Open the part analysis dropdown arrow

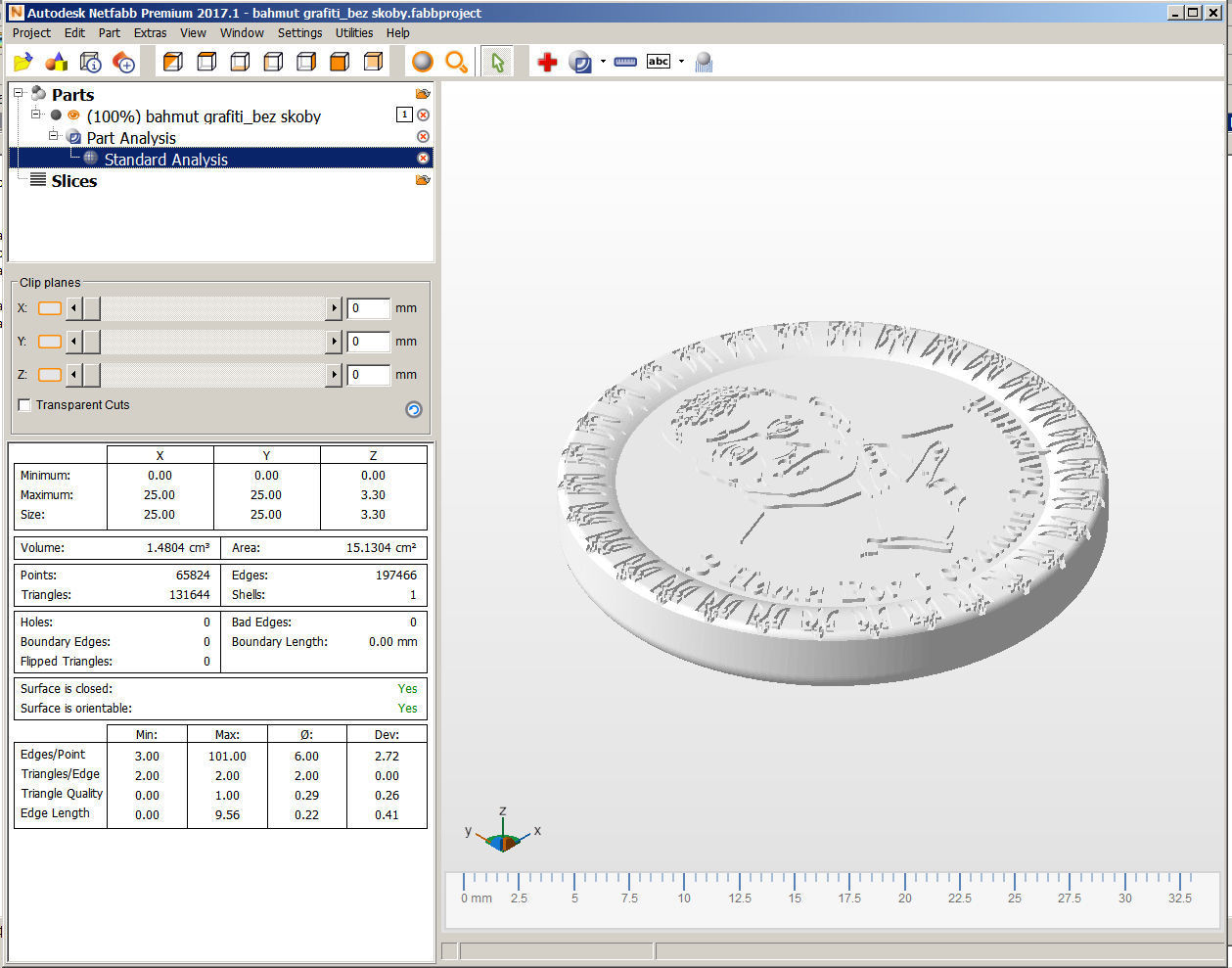pos(603,62)
